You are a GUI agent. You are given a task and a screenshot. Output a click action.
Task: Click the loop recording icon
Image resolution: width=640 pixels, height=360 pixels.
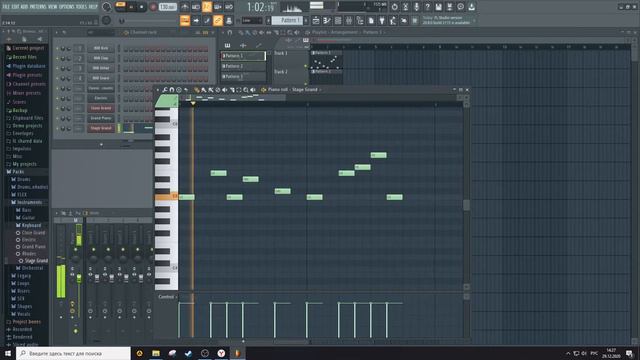[229, 7]
